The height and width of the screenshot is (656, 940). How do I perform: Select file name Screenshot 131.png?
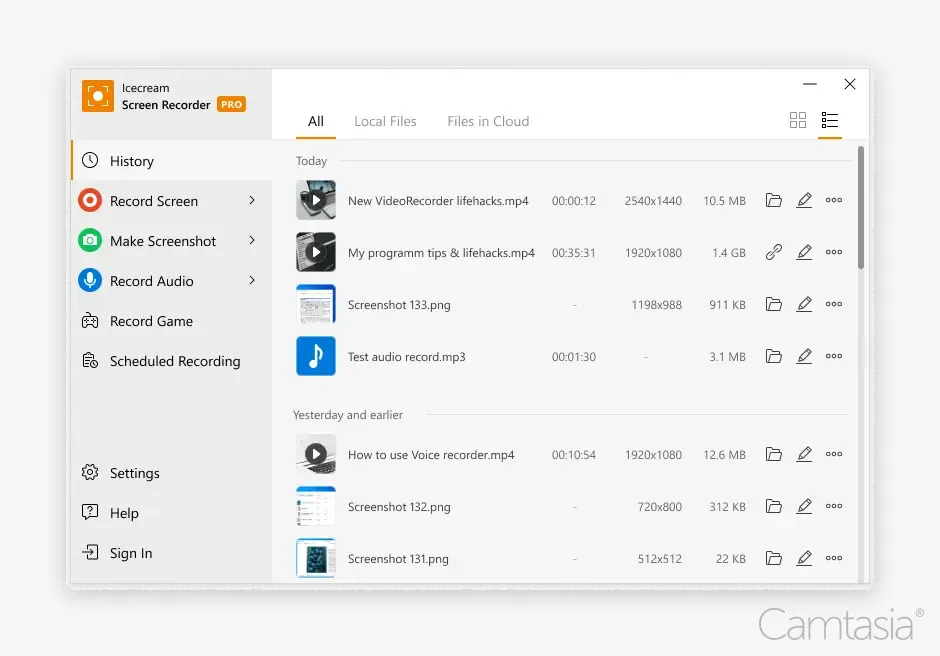pos(398,559)
